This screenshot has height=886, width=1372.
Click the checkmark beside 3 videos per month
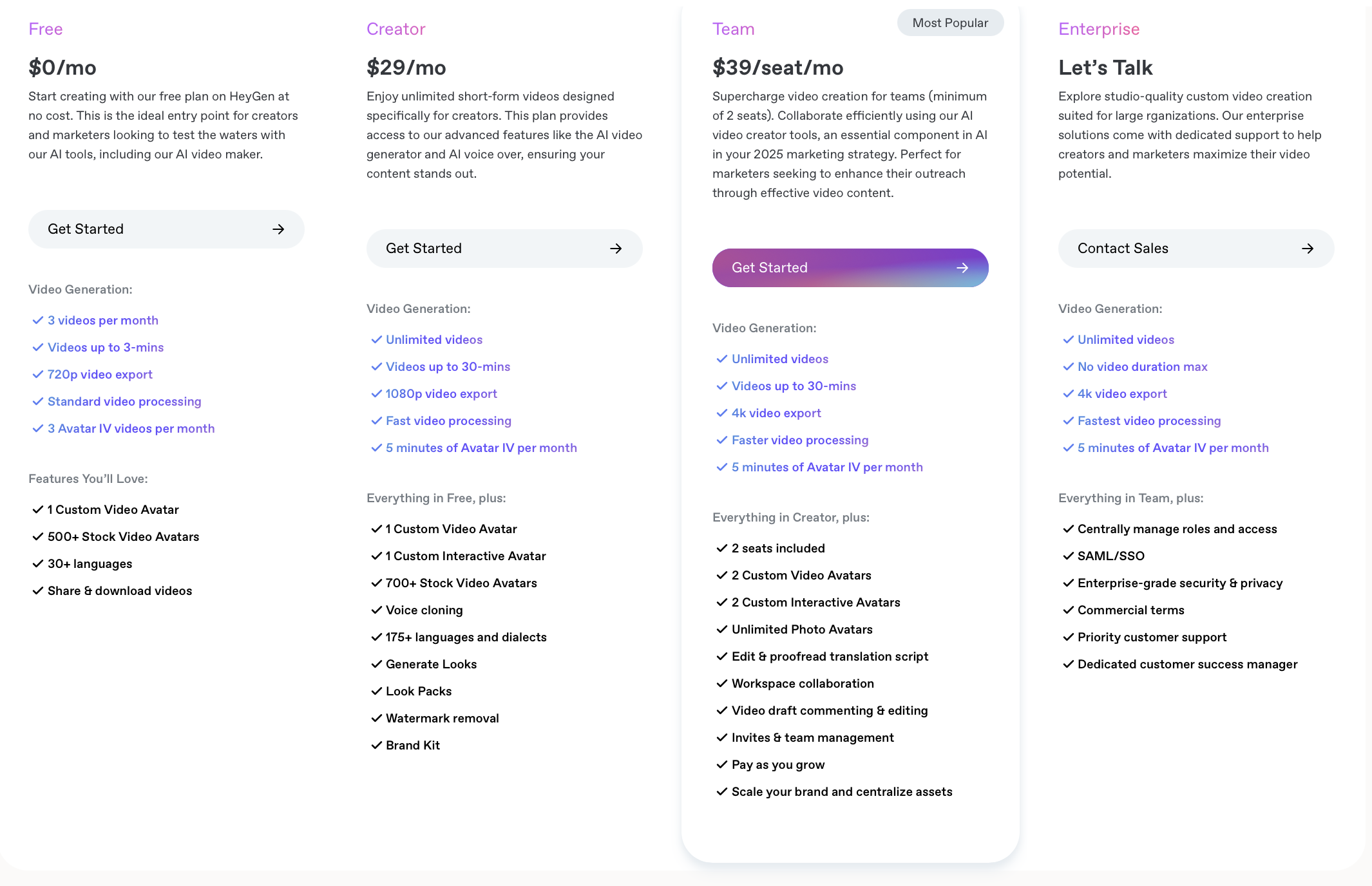pyautogui.click(x=38, y=320)
